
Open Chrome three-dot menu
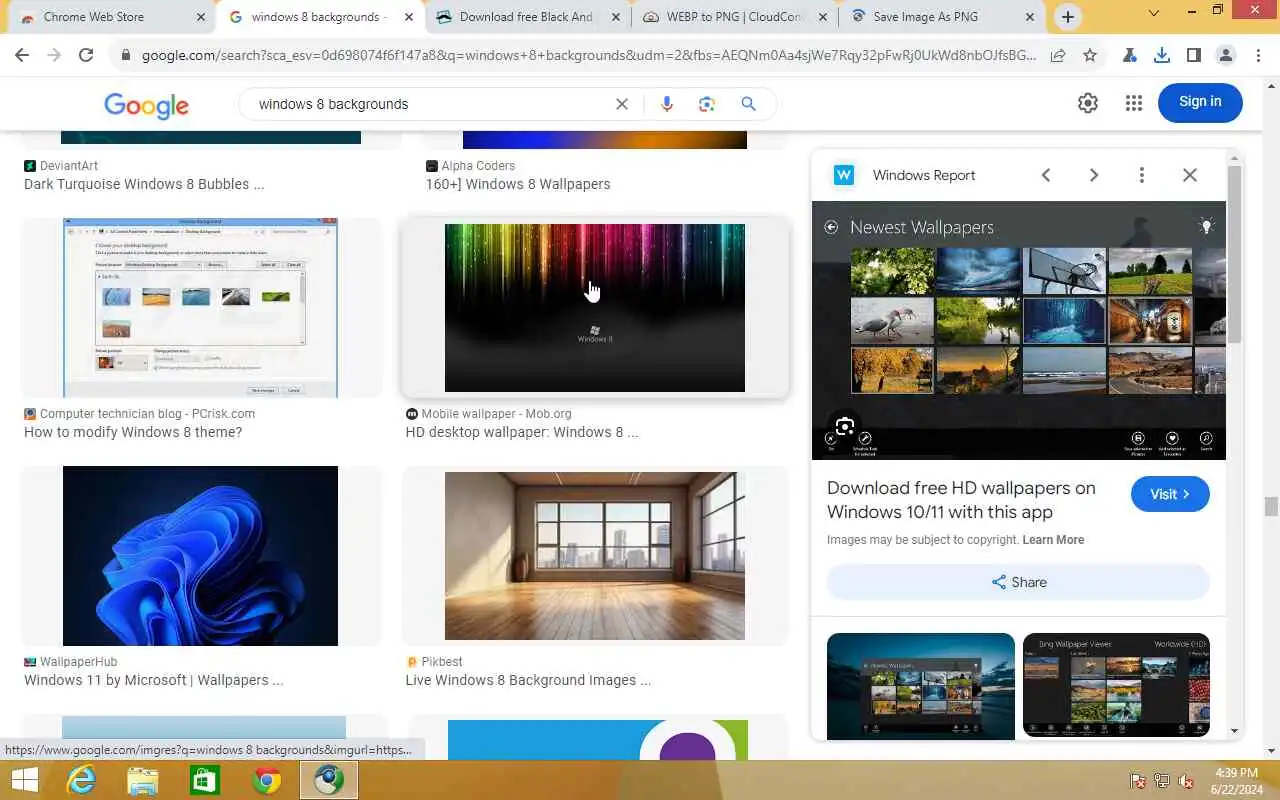pos(1258,56)
